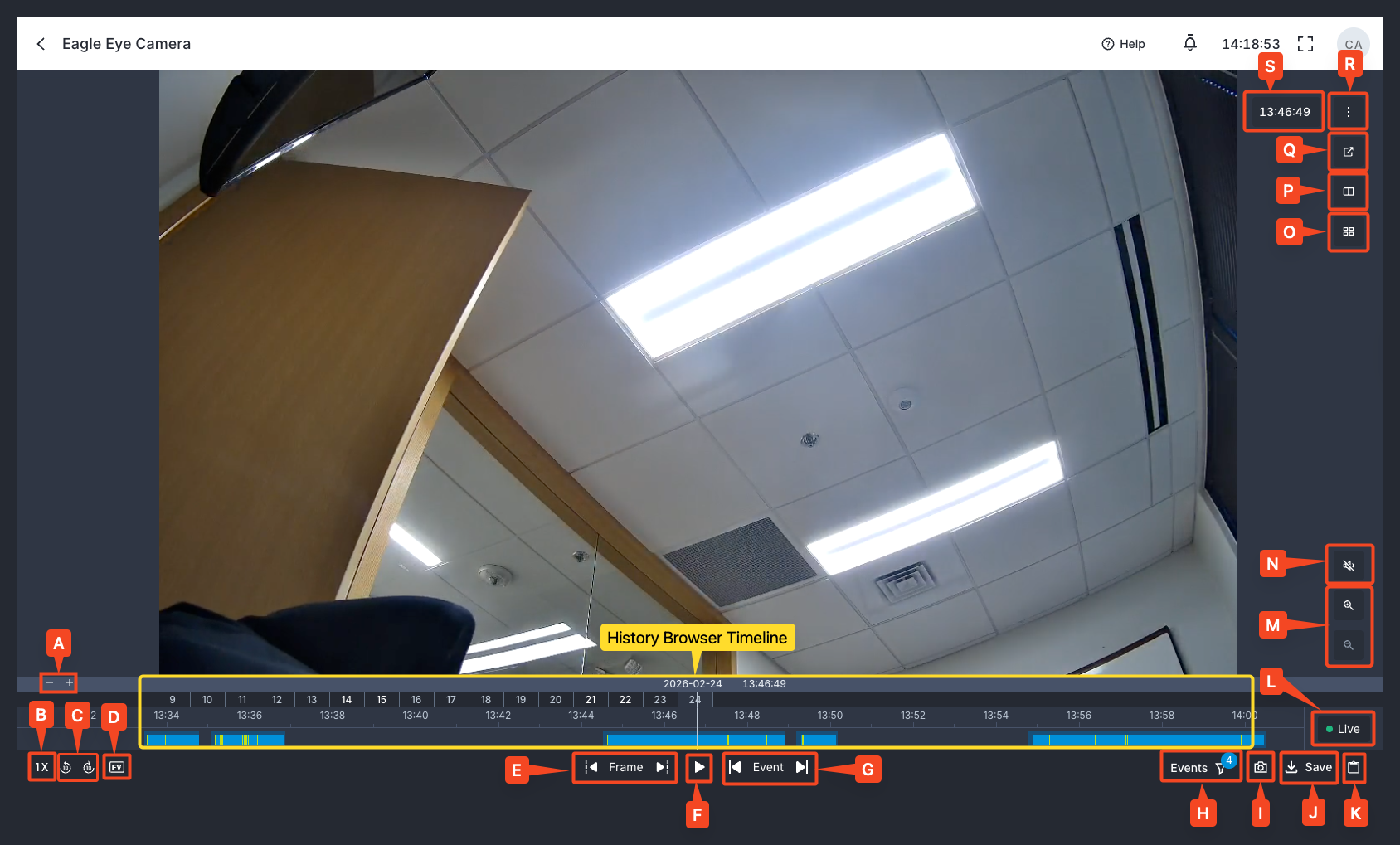The image size is (1400, 845).
Task: Click the split view layout icon
Action: coord(1349,192)
